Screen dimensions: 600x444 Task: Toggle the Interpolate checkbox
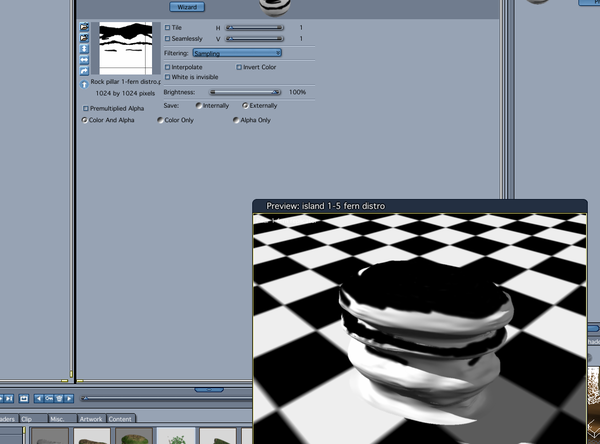pos(167,67)
